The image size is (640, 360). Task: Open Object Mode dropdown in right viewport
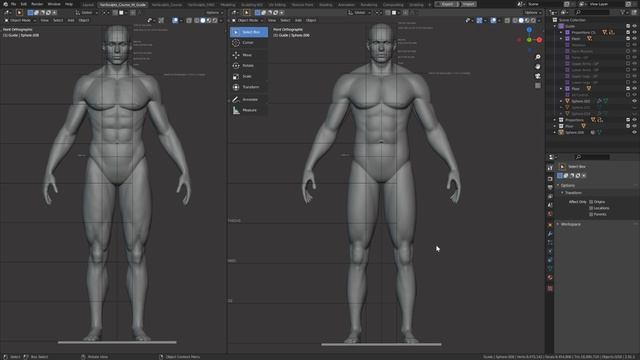(247, 20)
